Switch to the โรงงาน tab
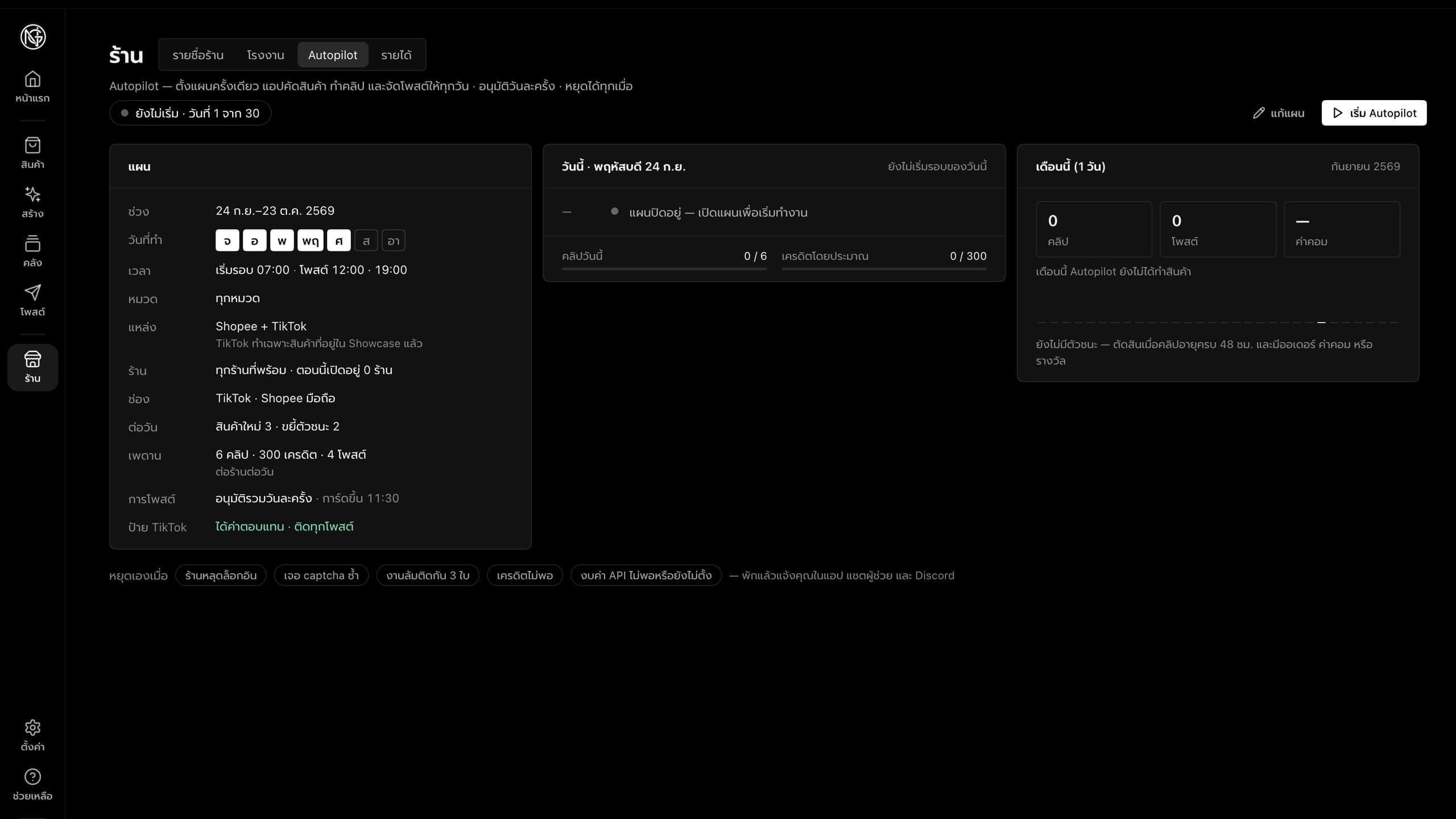Viewport: 1456px width, 819px height. pos(266,55)
